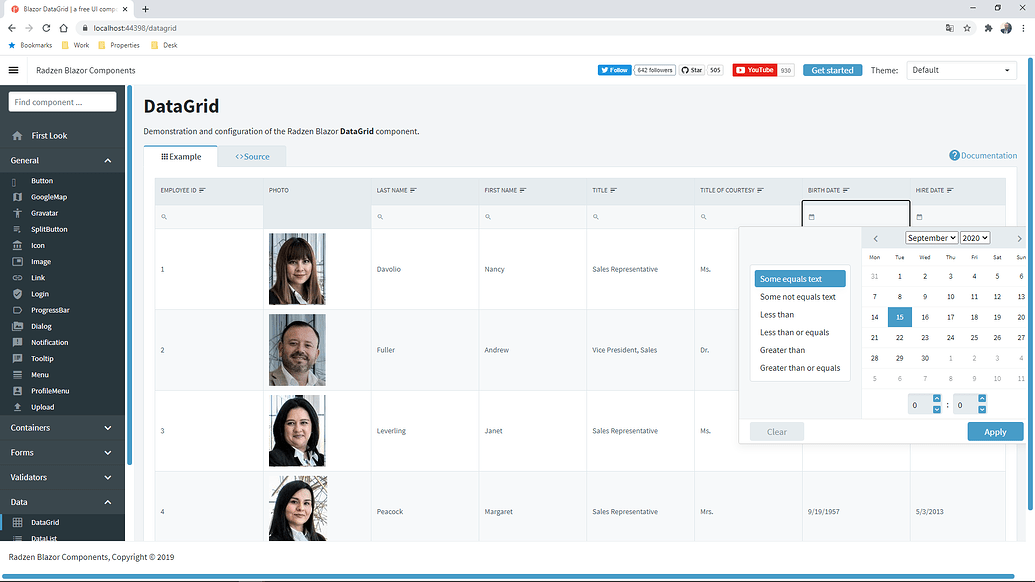The width and height of the screenshot is (1035, 582).
Task: Click the Login component sidebar icon
Action: (17, 294)
